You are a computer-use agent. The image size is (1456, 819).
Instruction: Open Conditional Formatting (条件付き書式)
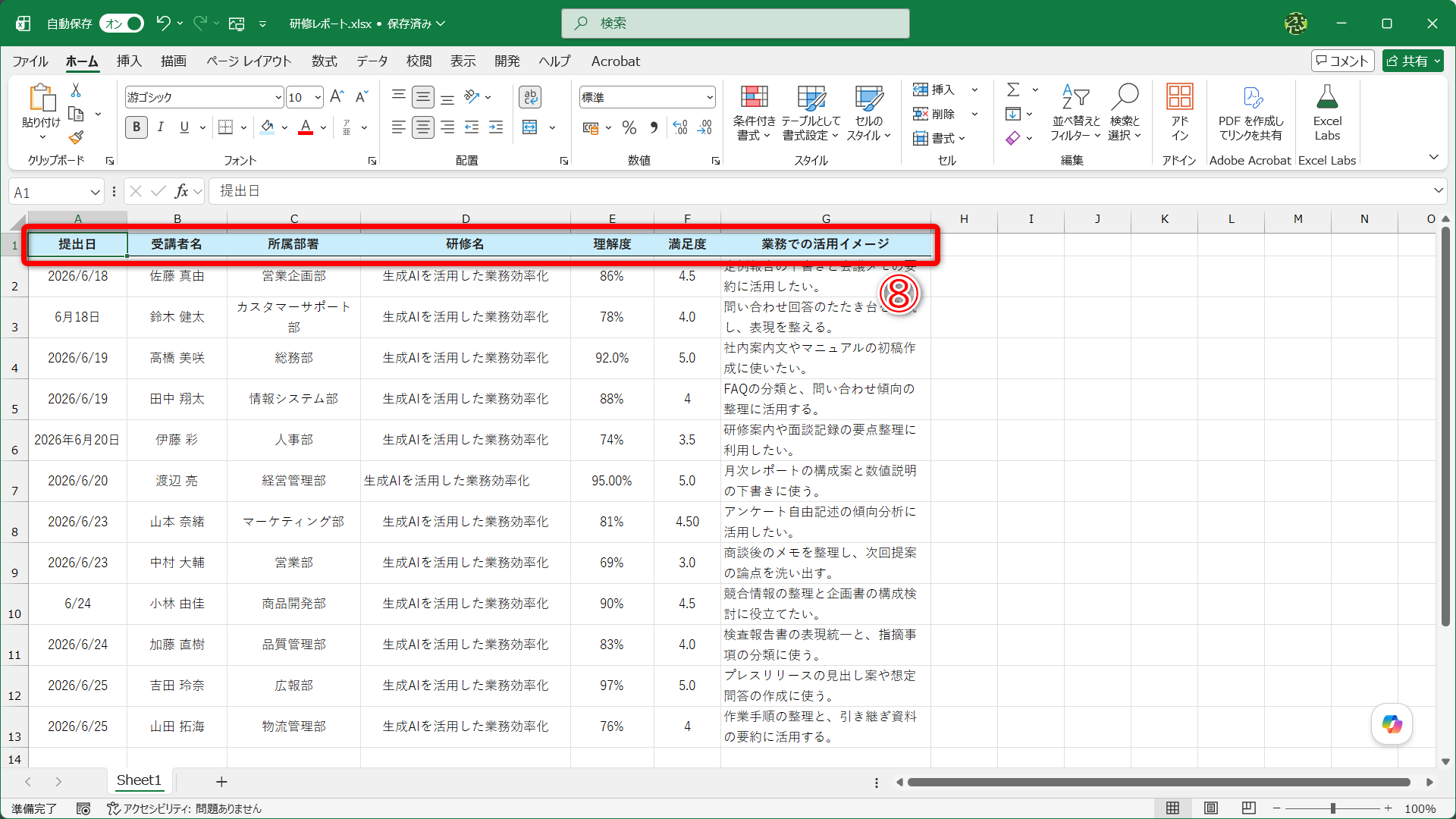754,113
